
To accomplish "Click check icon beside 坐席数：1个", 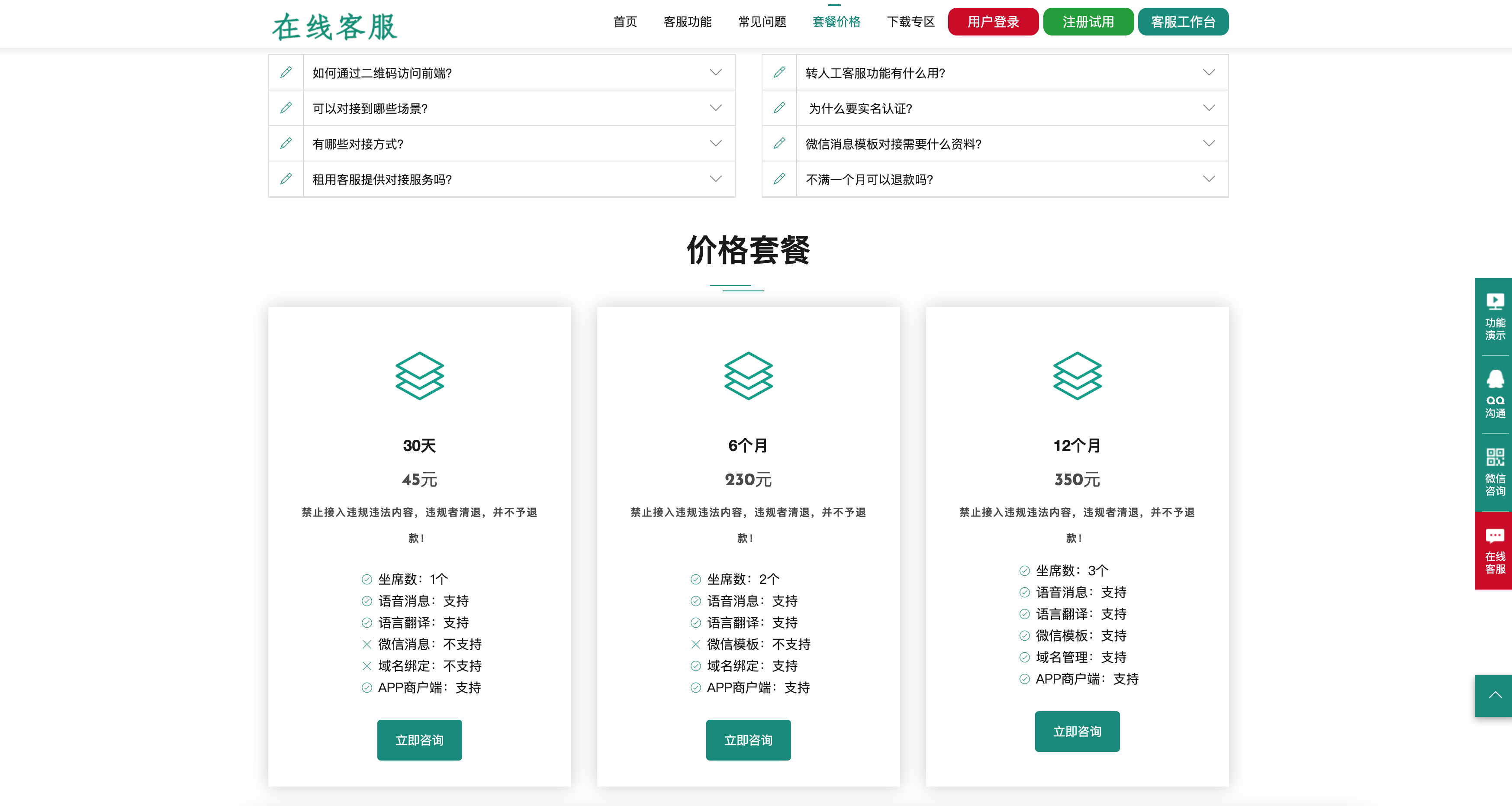I will (367, 580).
